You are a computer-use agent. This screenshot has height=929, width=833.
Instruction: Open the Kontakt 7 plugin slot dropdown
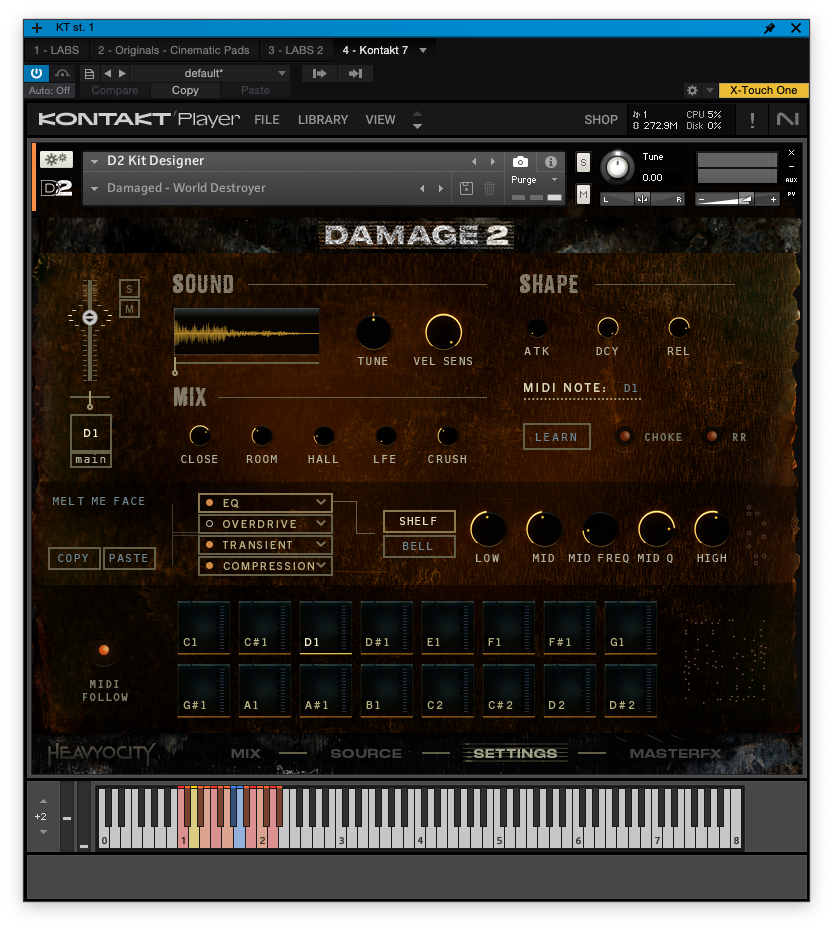point(423,50)
